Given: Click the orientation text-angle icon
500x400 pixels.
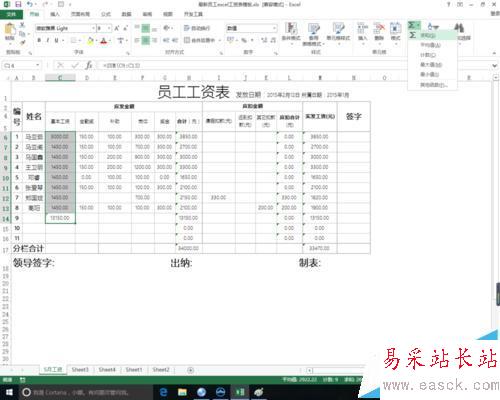Looking at the screenshot, I should [x=166, y=28].
